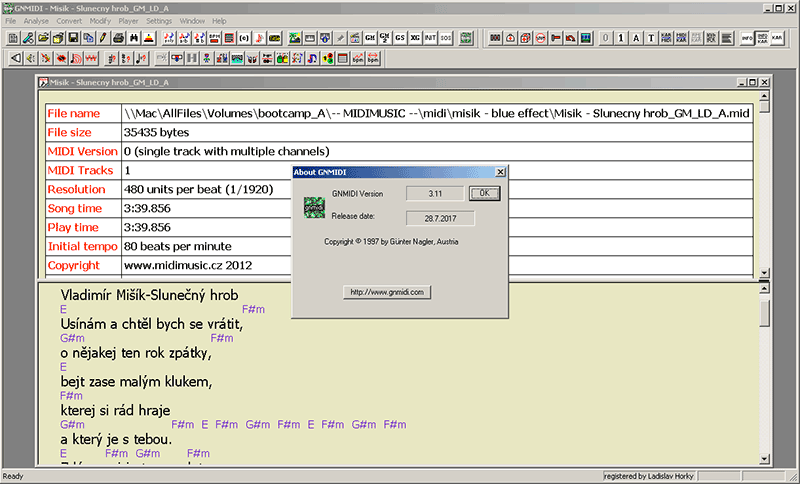The height and width of the screenshot is (484, 800).
Task: Open the Settings menu
Action: coord(159,20)
